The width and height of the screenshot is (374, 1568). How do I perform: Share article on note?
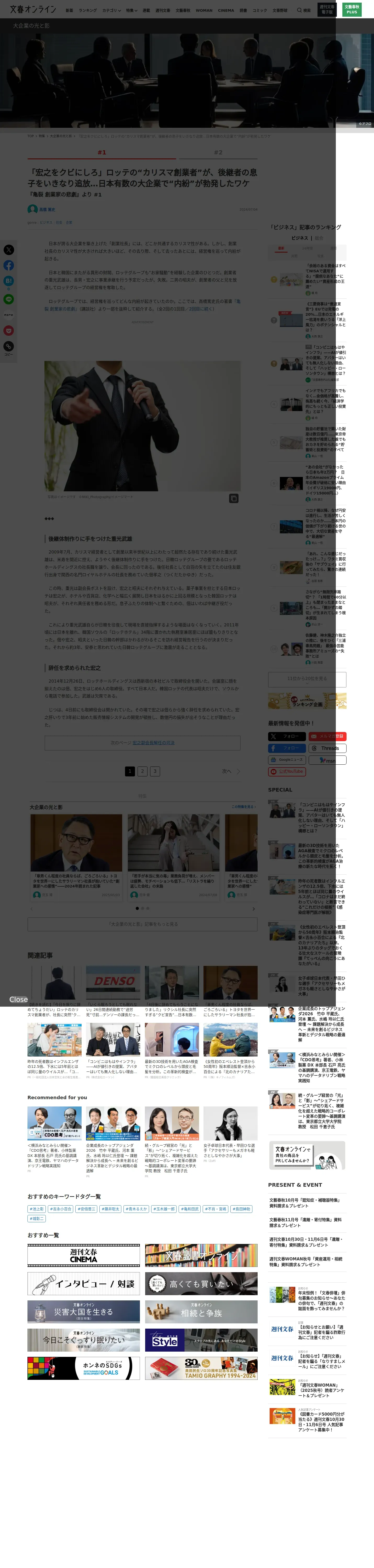[9, 315]
